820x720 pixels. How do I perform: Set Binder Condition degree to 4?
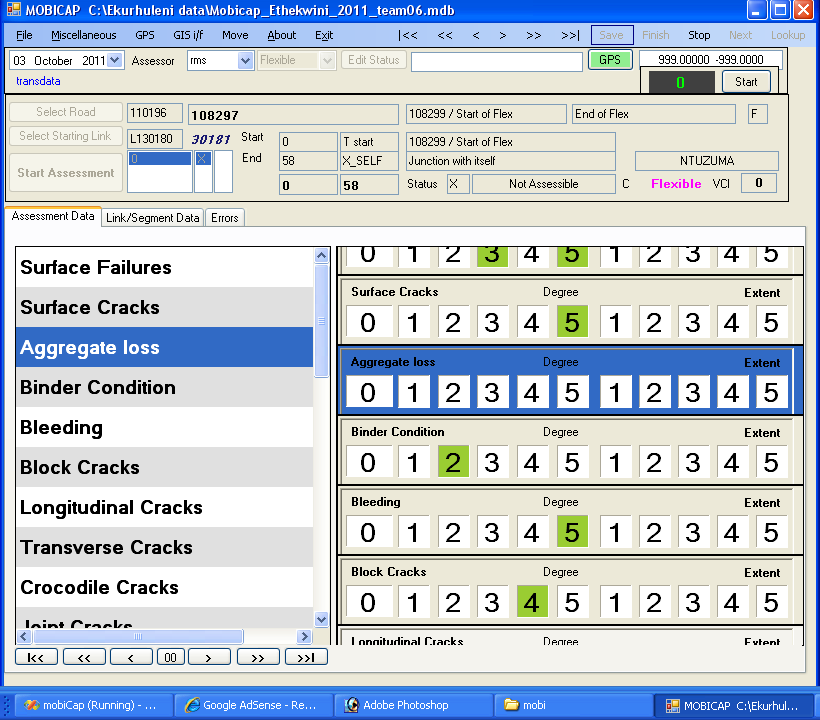(531, 462)
